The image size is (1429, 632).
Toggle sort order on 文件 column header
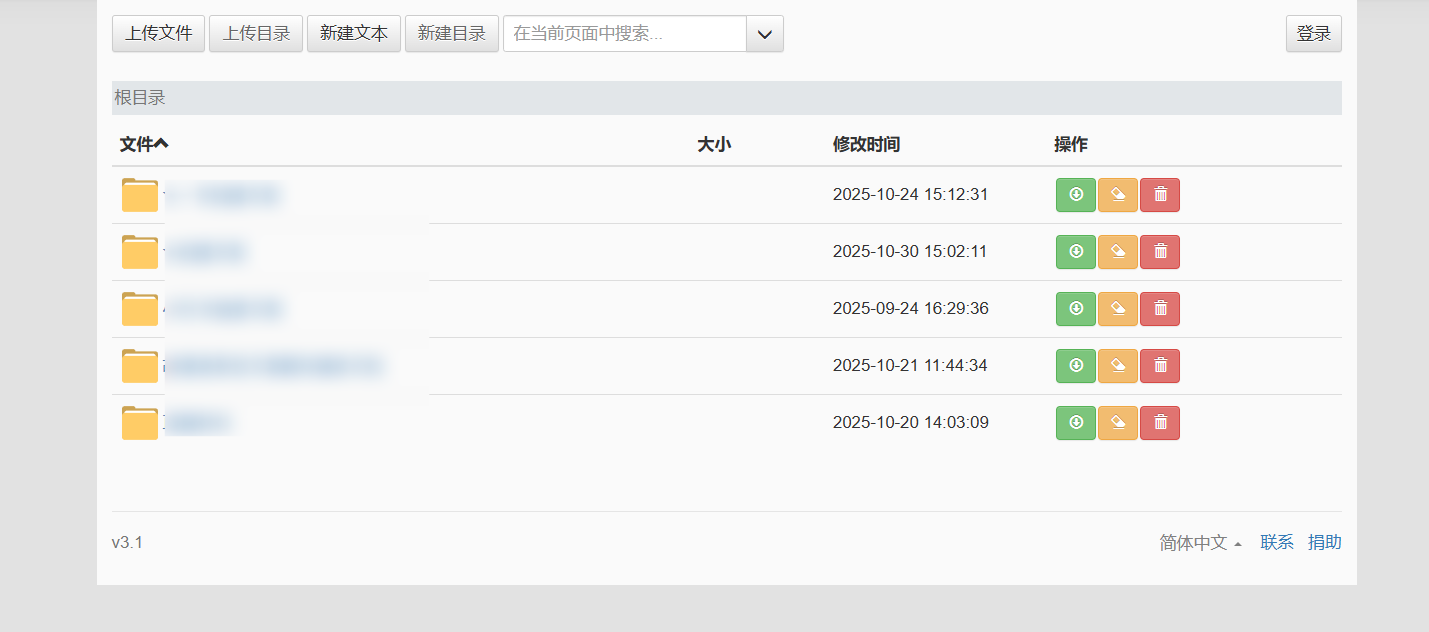[x=144, y=145]
